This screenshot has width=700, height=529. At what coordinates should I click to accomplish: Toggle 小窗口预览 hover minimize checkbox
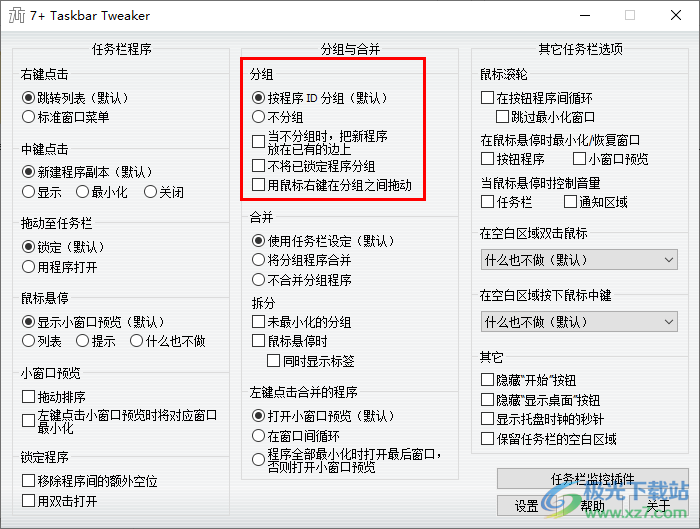pos(579,158)
